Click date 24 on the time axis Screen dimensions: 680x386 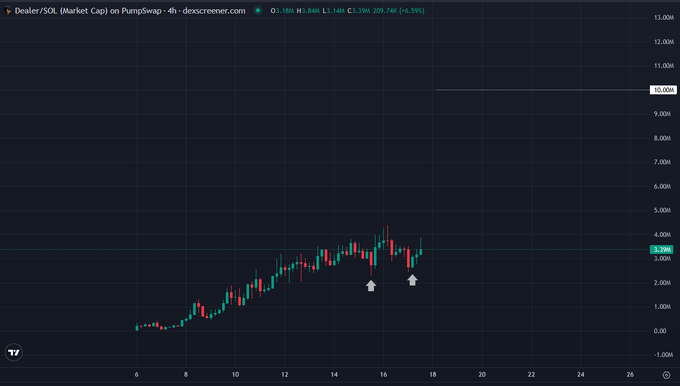581,375
